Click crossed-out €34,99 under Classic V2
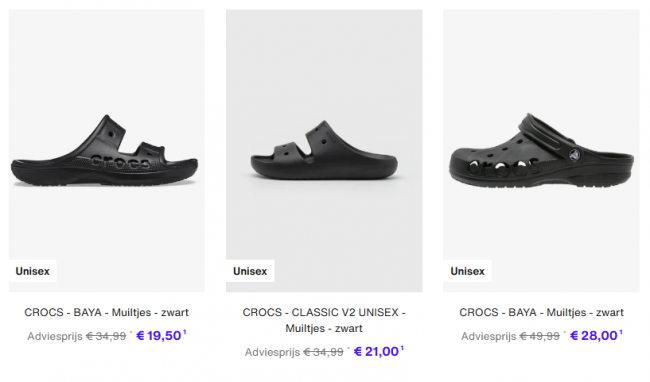This screenshot has height=382, width=650. [x=323, y=352]
